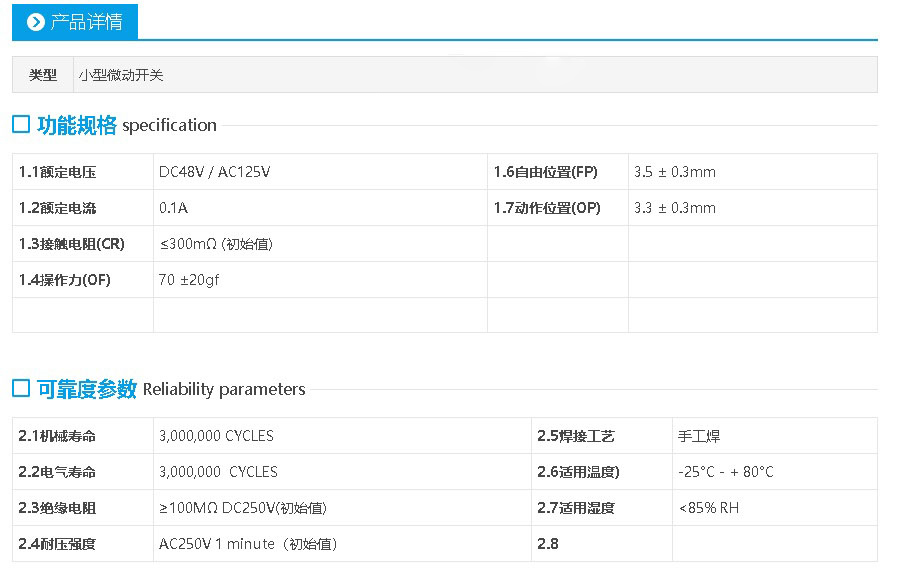The width and height of the screenshot is (903, 583).
Task: Select the 1.1额定电压 row label
Action: tap(58, 172)
